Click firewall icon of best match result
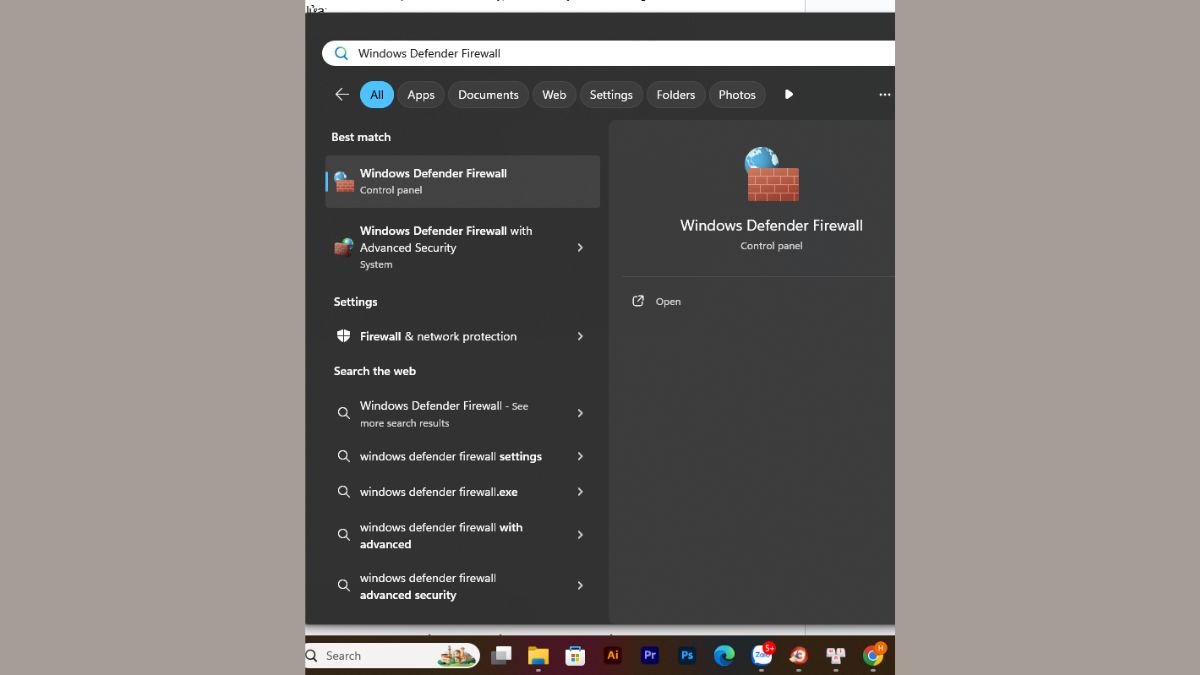 click(344, 181)
